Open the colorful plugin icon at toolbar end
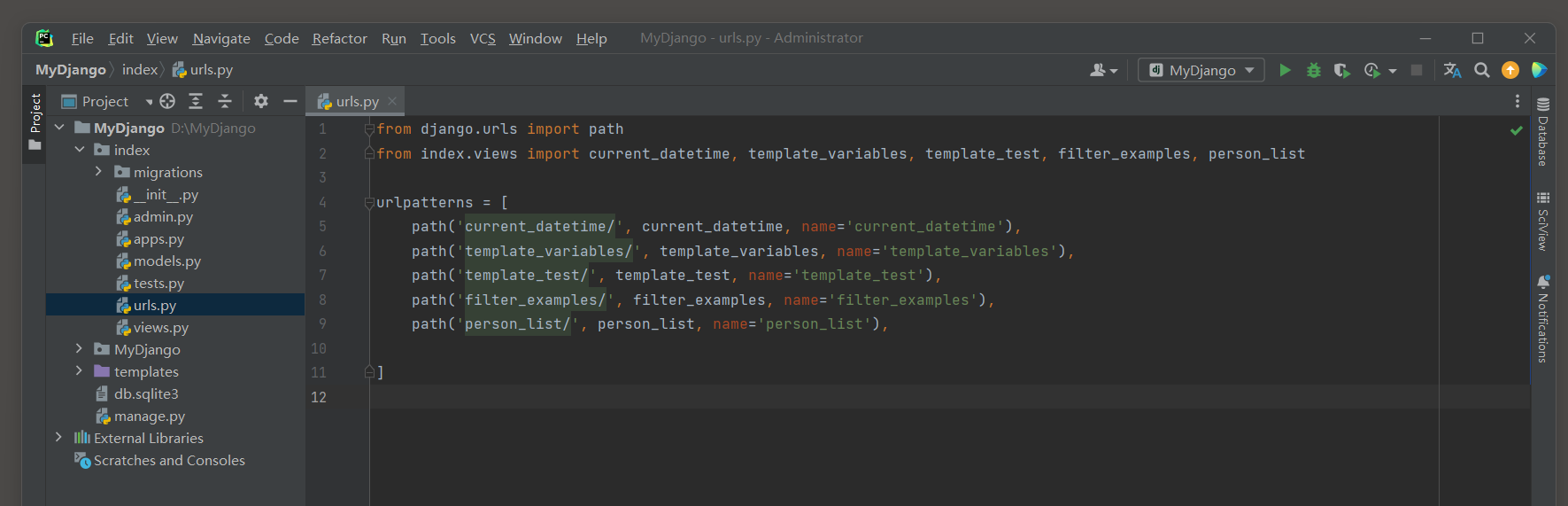 pos(1539,70)
